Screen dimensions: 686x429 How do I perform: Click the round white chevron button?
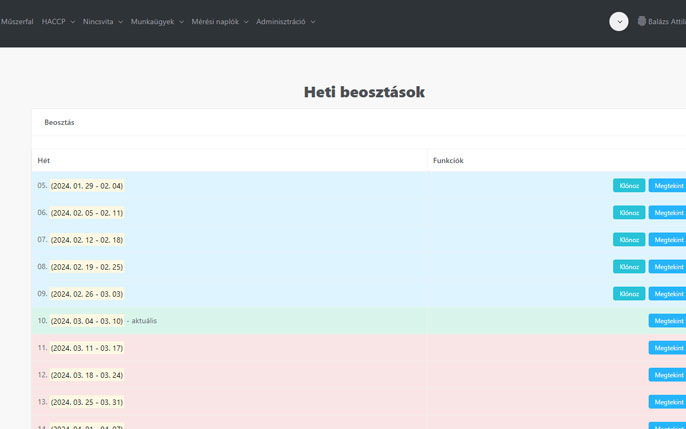tap(619, 21)
